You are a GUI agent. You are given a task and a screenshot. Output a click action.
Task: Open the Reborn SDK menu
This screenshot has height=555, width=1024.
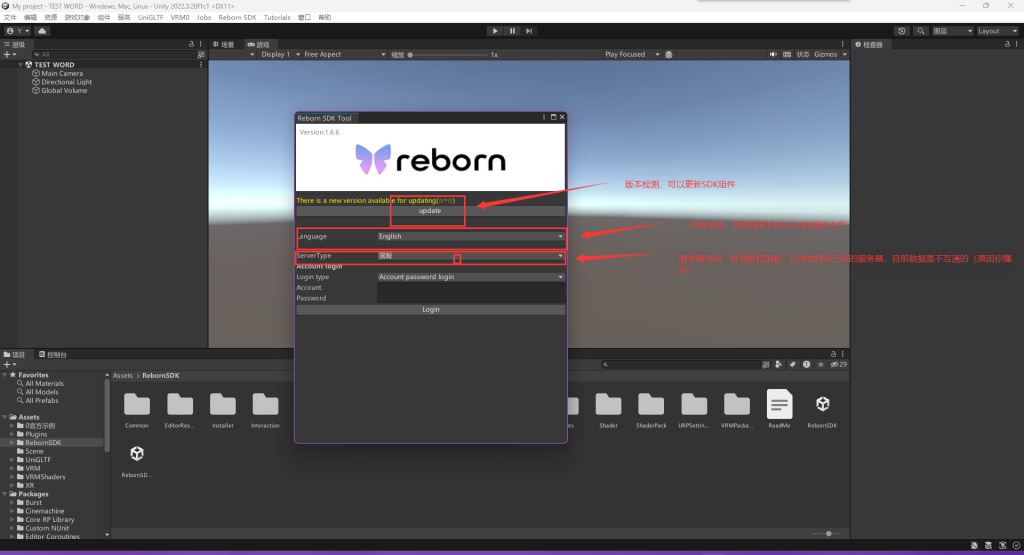pyautogui.click(x=237, y=18)
